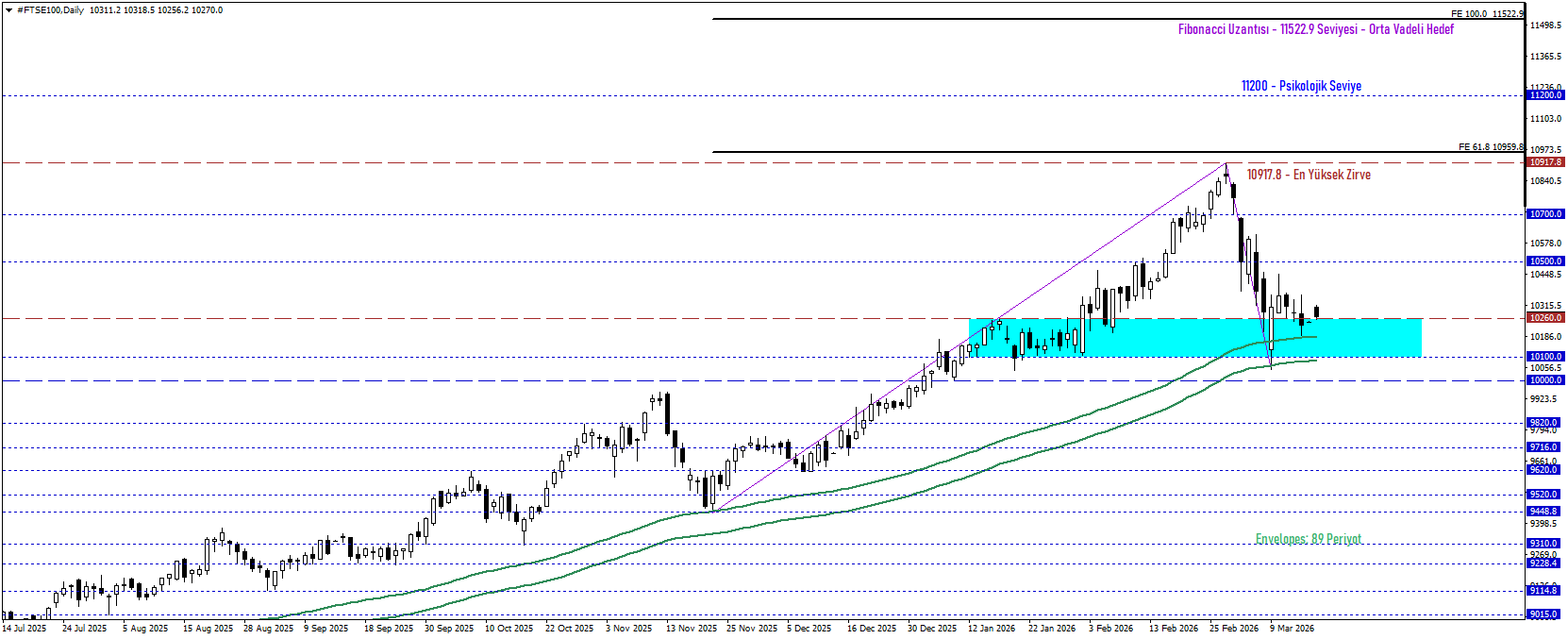Click the #FTSE100,Daily chart title text
This screenshot has width=1568, height=639.
[50, 10]
